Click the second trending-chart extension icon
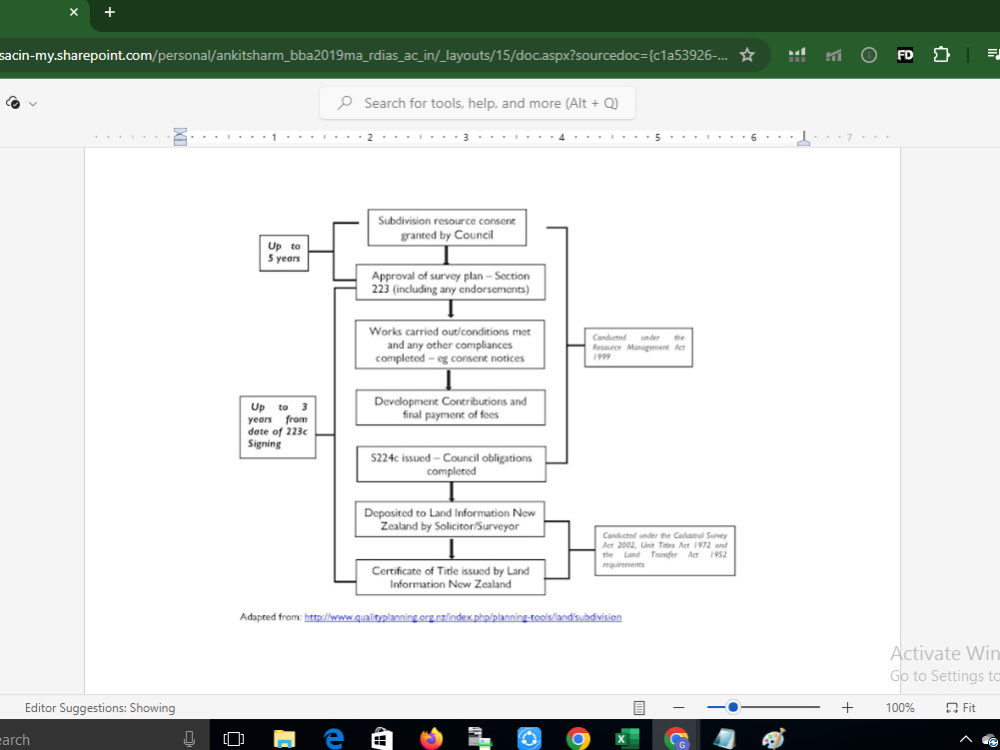 [x=833, y=55]
